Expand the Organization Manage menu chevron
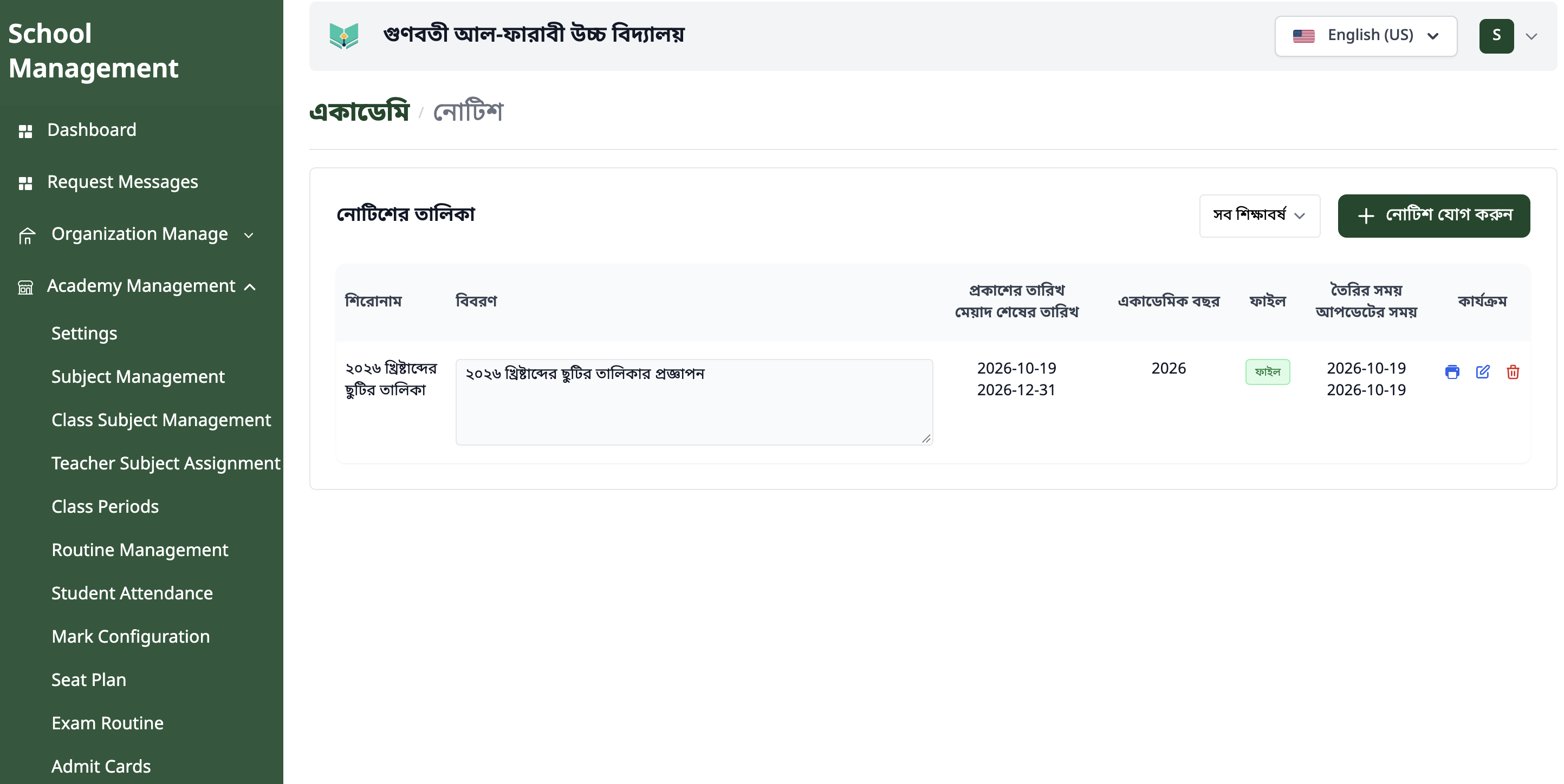The width and height of the screenshot is (1564, 784). (248, 236)
